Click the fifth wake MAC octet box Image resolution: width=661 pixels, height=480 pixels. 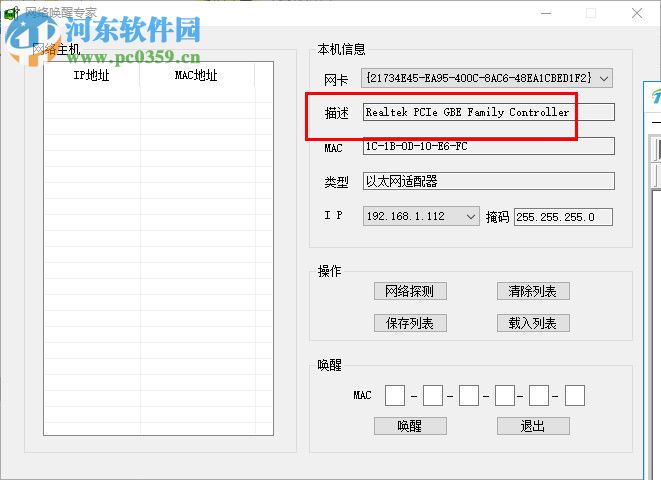coord(539,395)
